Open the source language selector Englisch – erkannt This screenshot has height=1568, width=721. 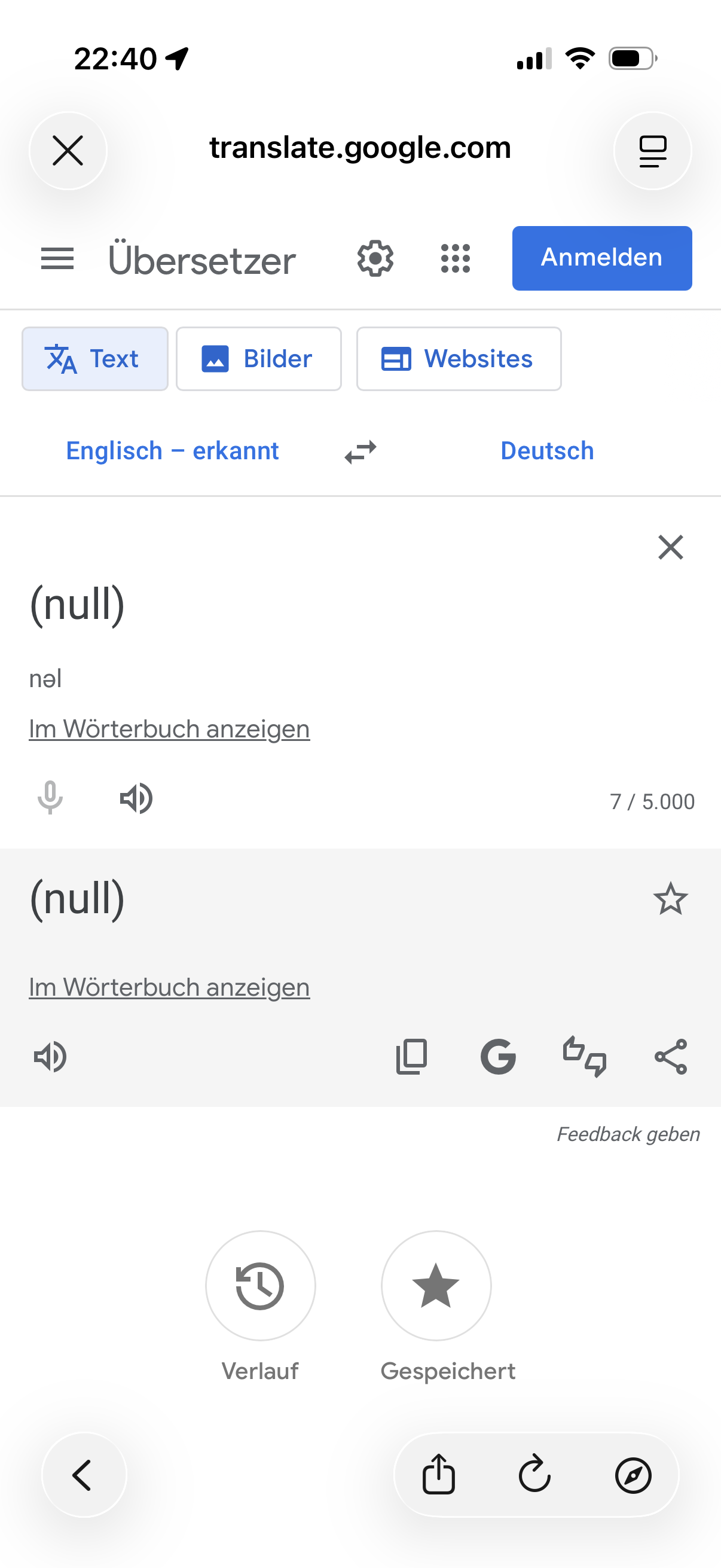172,451
